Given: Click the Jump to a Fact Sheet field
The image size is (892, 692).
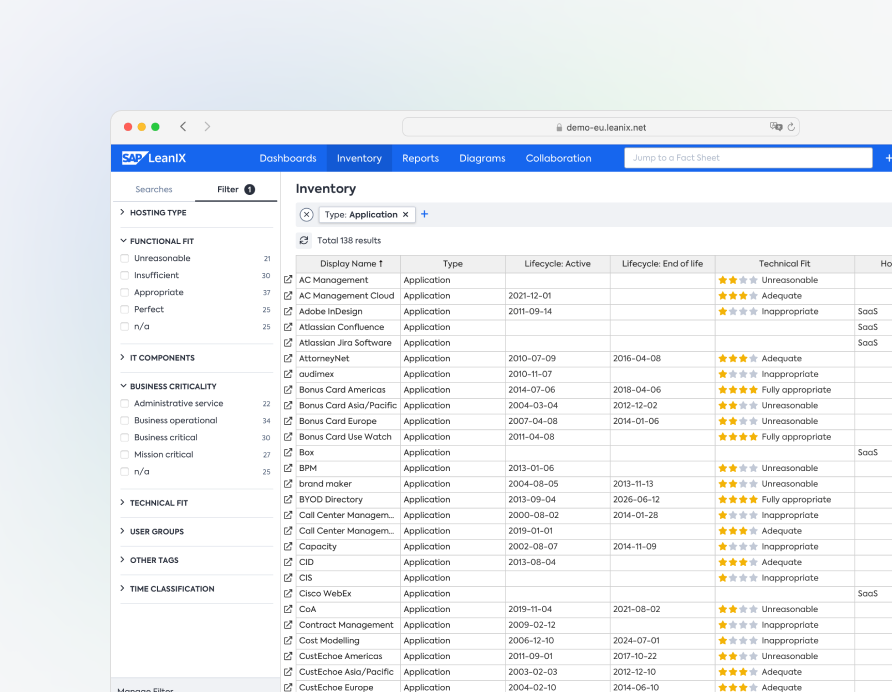Looking at the screenshot, I should 748,158.
